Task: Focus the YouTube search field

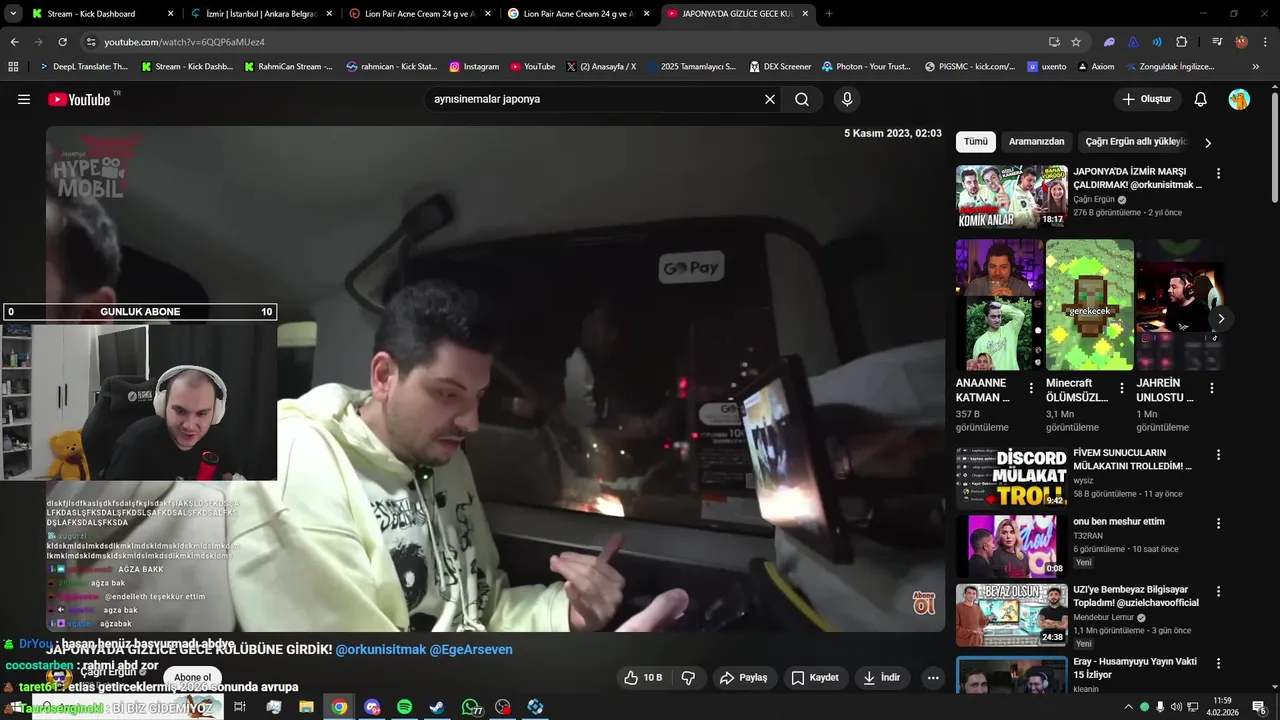Action: [595, 99]
